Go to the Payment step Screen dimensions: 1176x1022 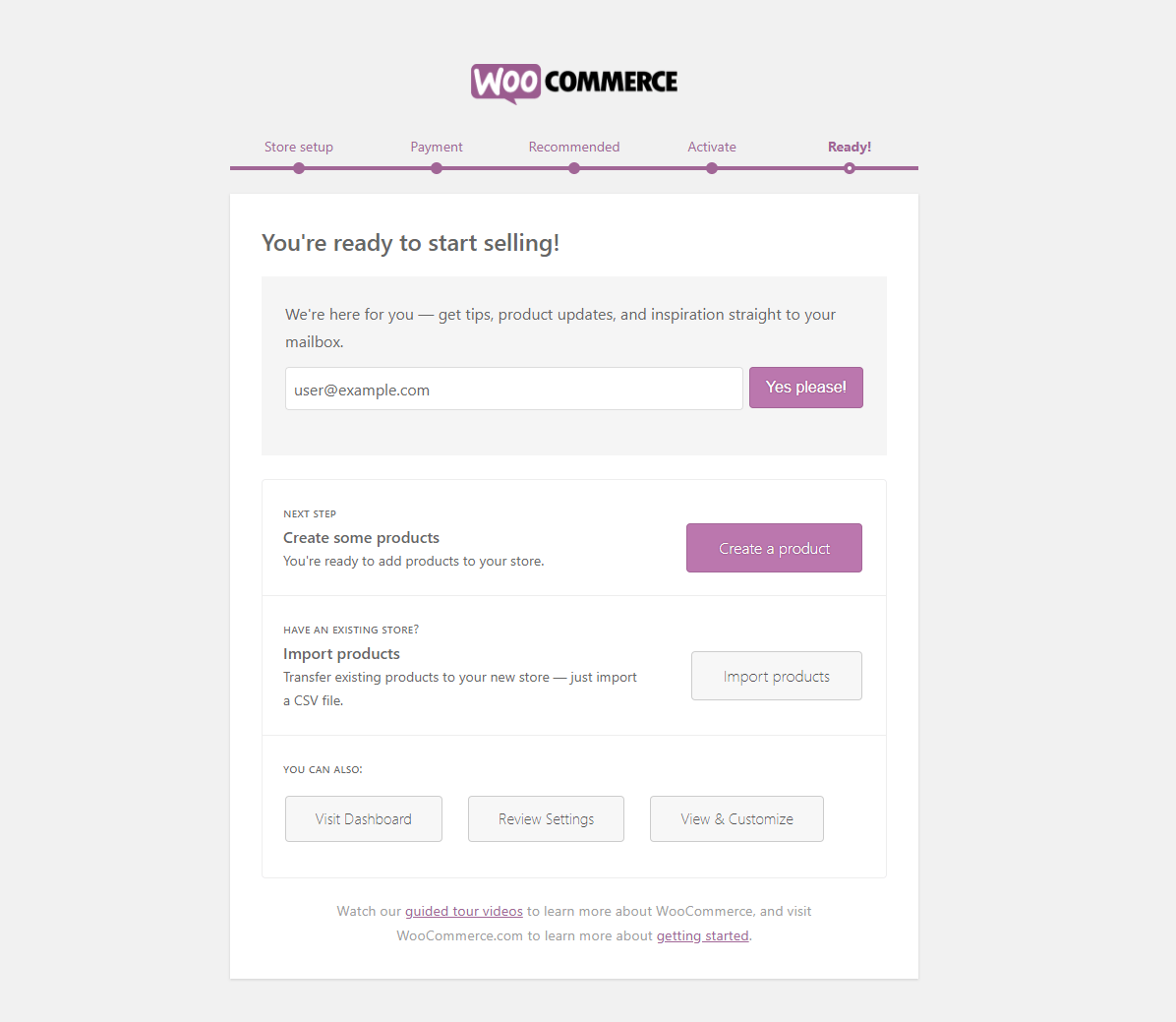437,148
